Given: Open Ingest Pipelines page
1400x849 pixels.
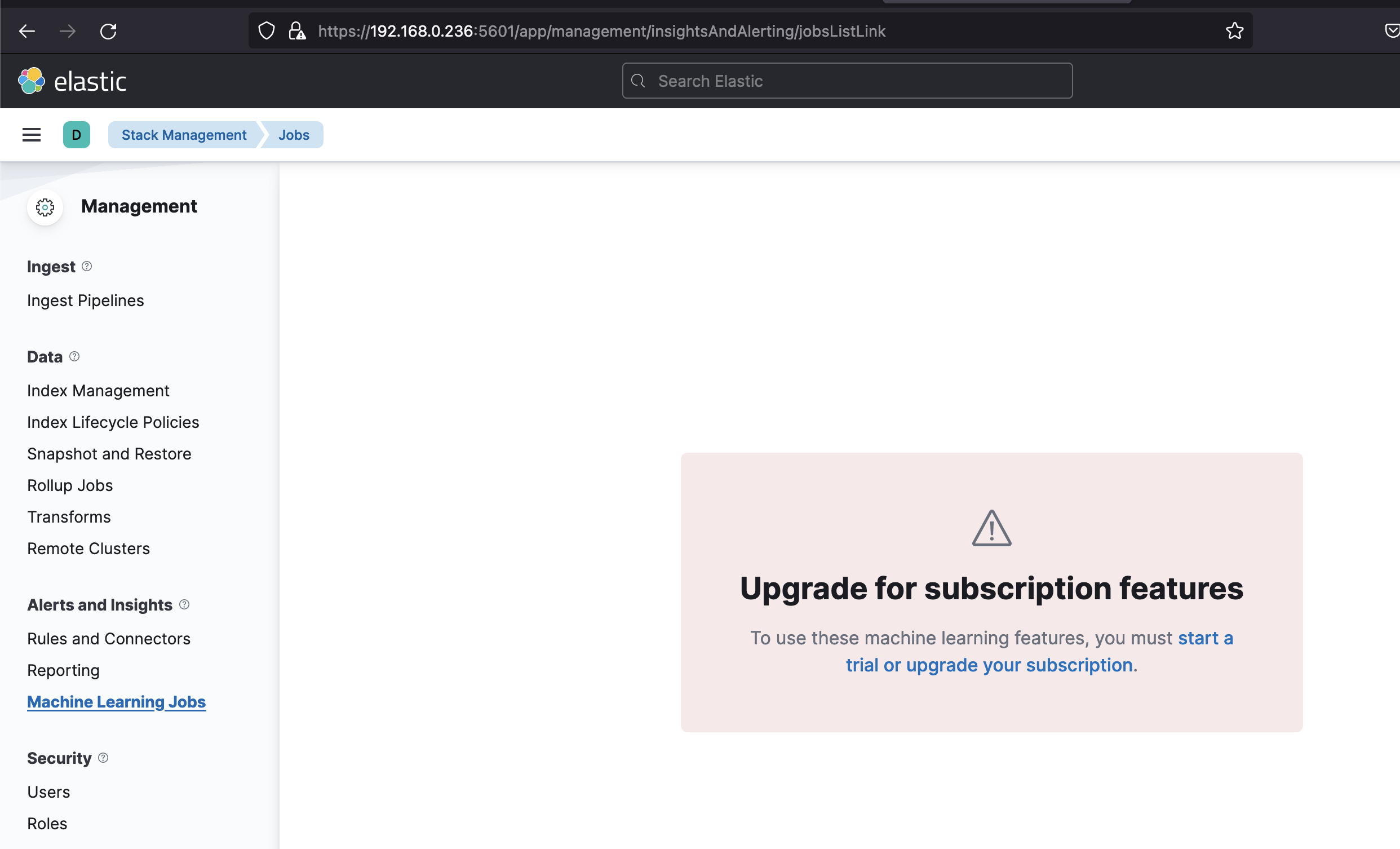Looking at the screenshot, I should [85, 300].
